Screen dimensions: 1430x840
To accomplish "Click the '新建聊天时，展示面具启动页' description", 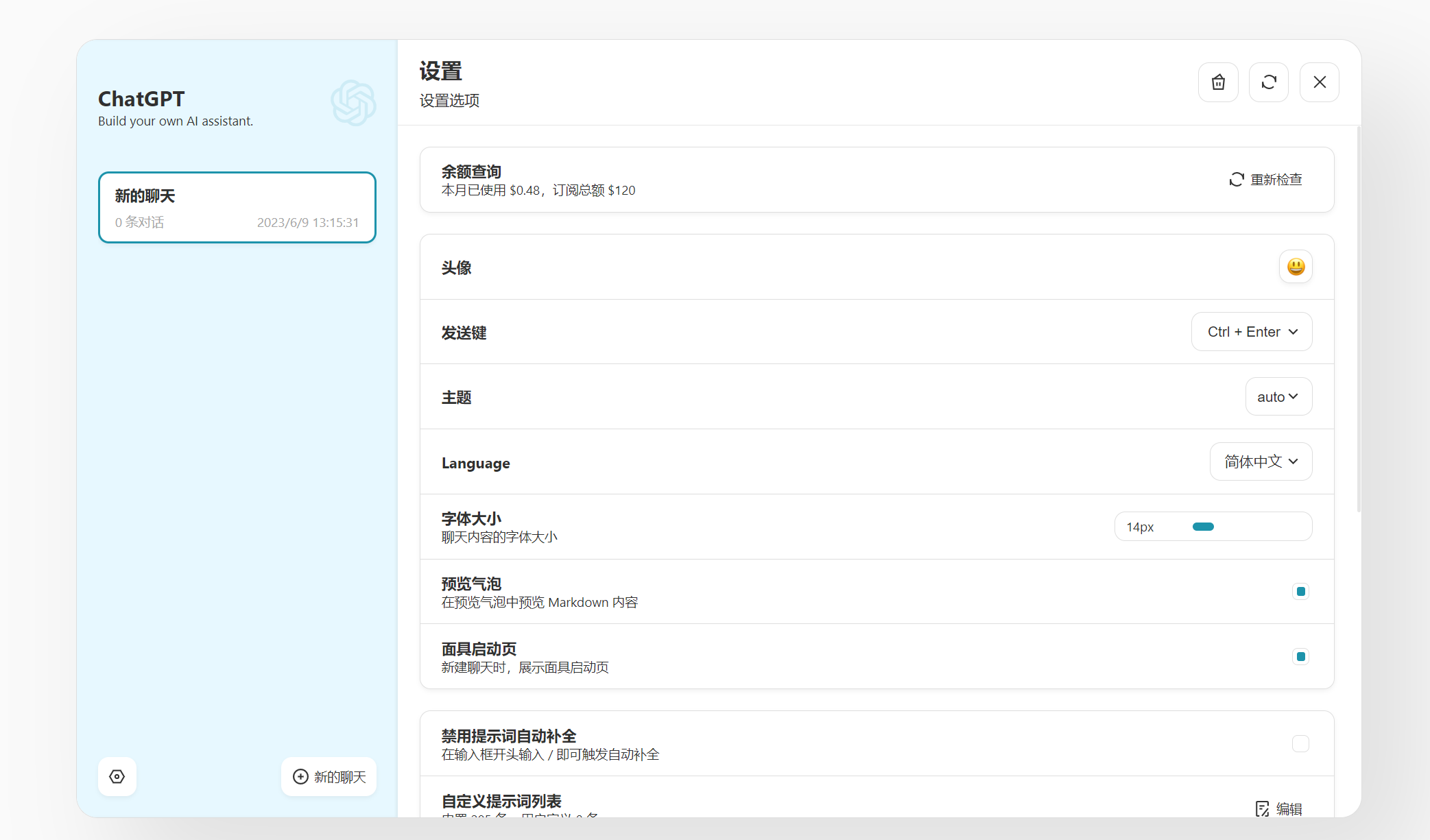I will click(525, 667).
